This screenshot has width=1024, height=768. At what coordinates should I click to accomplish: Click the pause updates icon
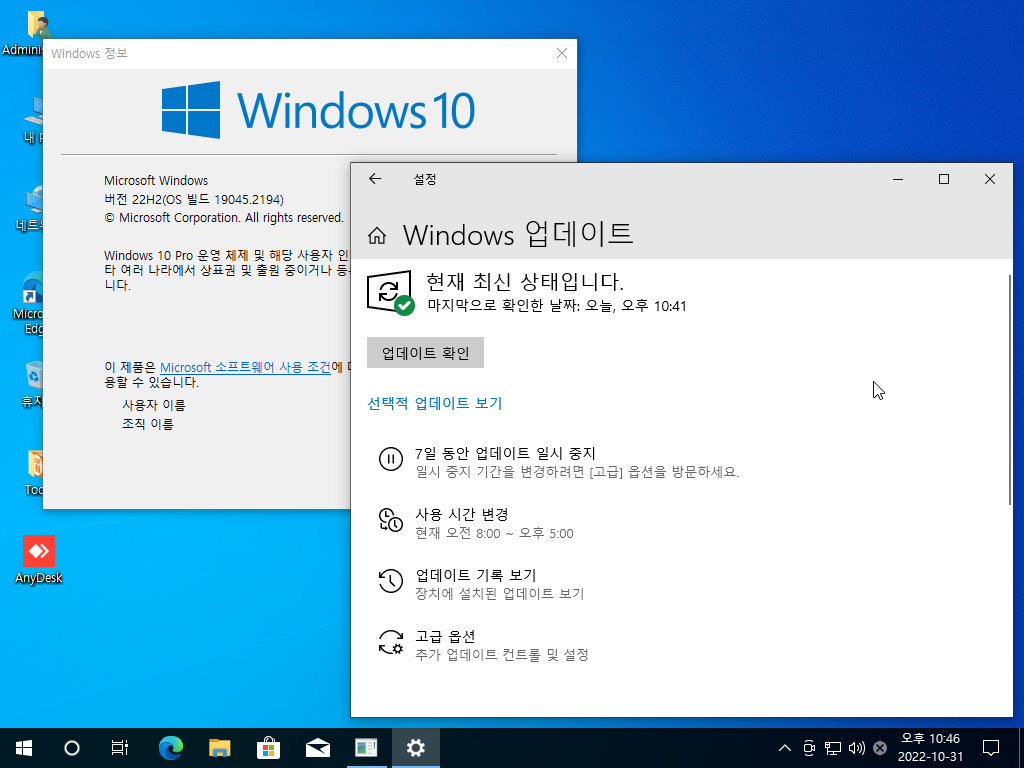click(391, 458)
